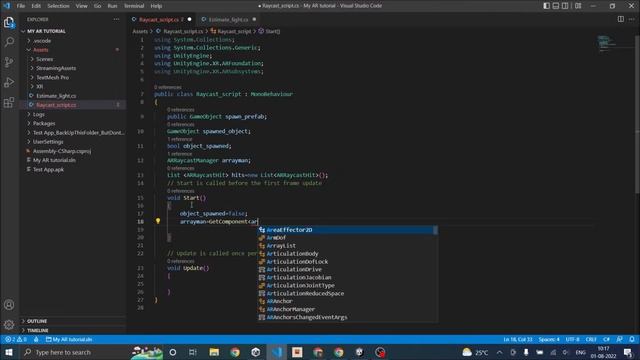The image size is (640, 360).
Task: Click the Split Editor icon
Action: [620, 19]
